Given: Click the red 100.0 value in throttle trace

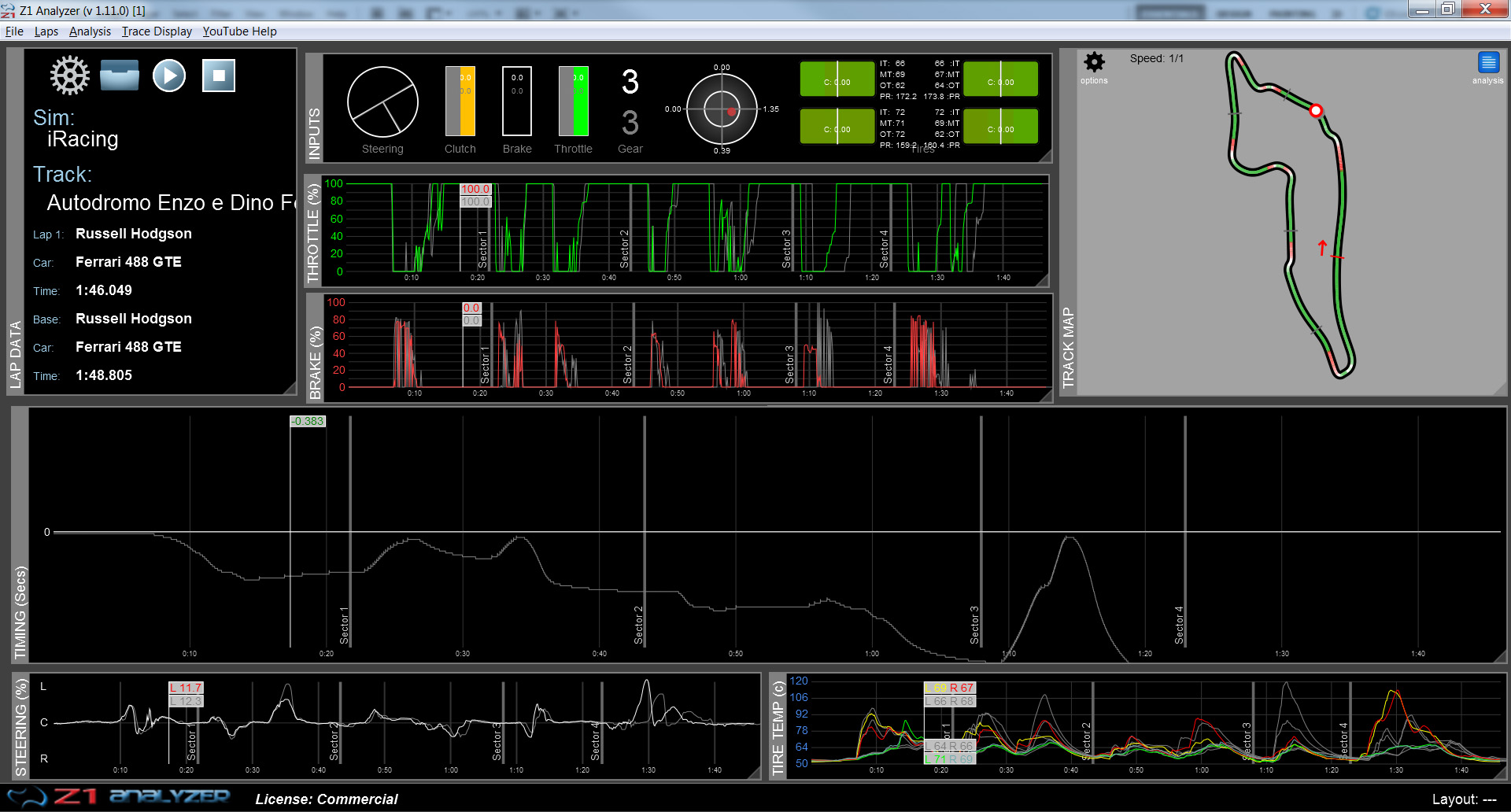Looking at the screenshot, I should (x=475, y=189).
